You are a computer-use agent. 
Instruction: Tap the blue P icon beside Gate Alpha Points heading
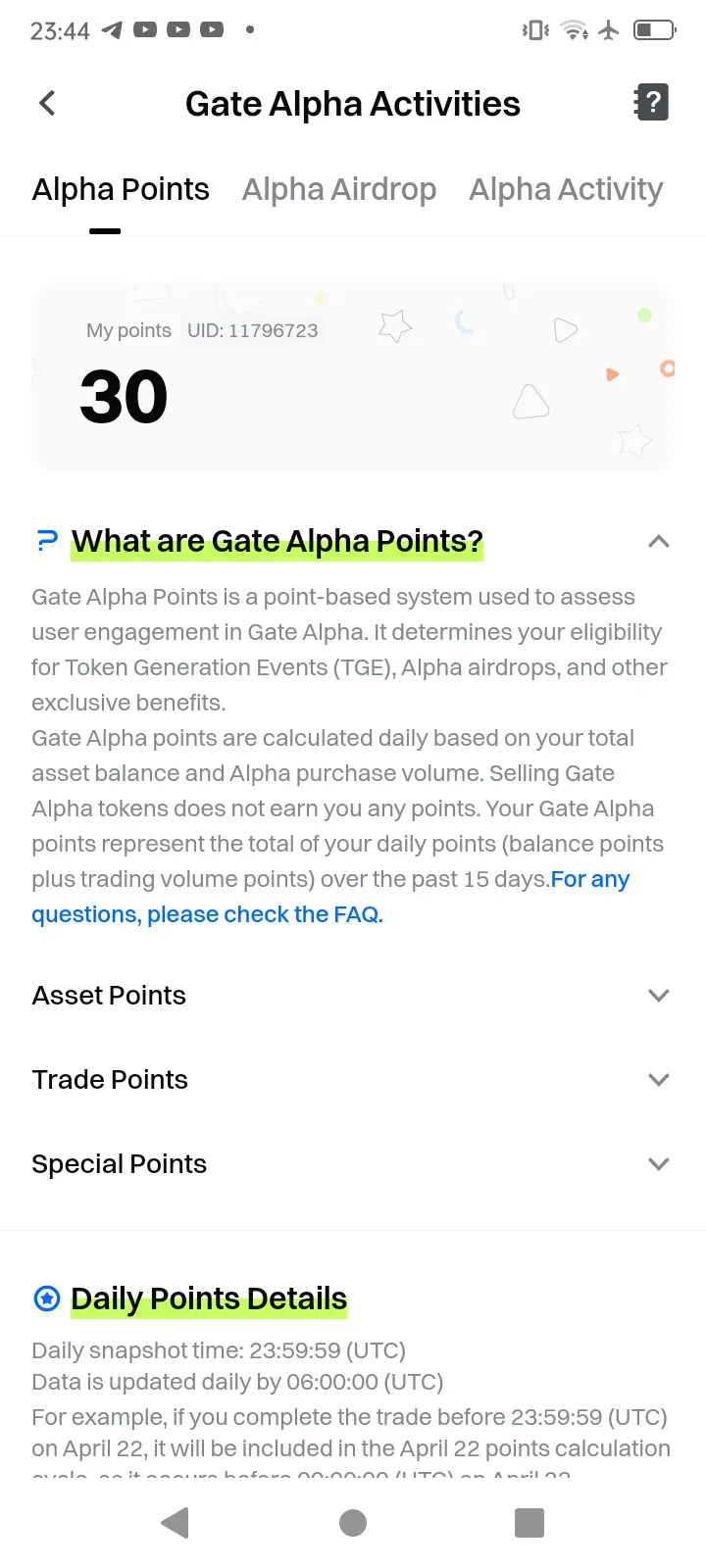tap(46, 541)
